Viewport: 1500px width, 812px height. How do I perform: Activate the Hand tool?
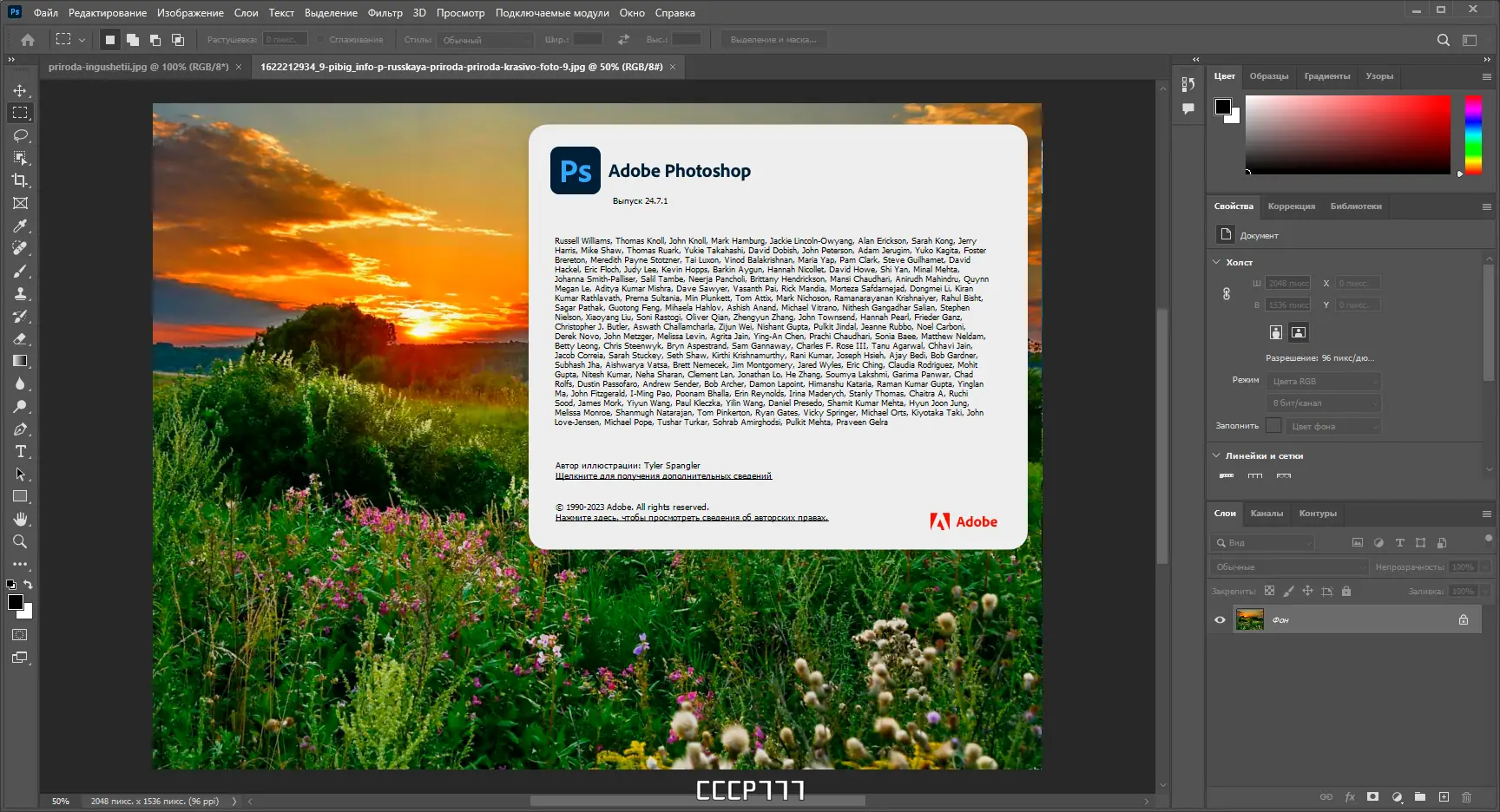pos(19,519)
